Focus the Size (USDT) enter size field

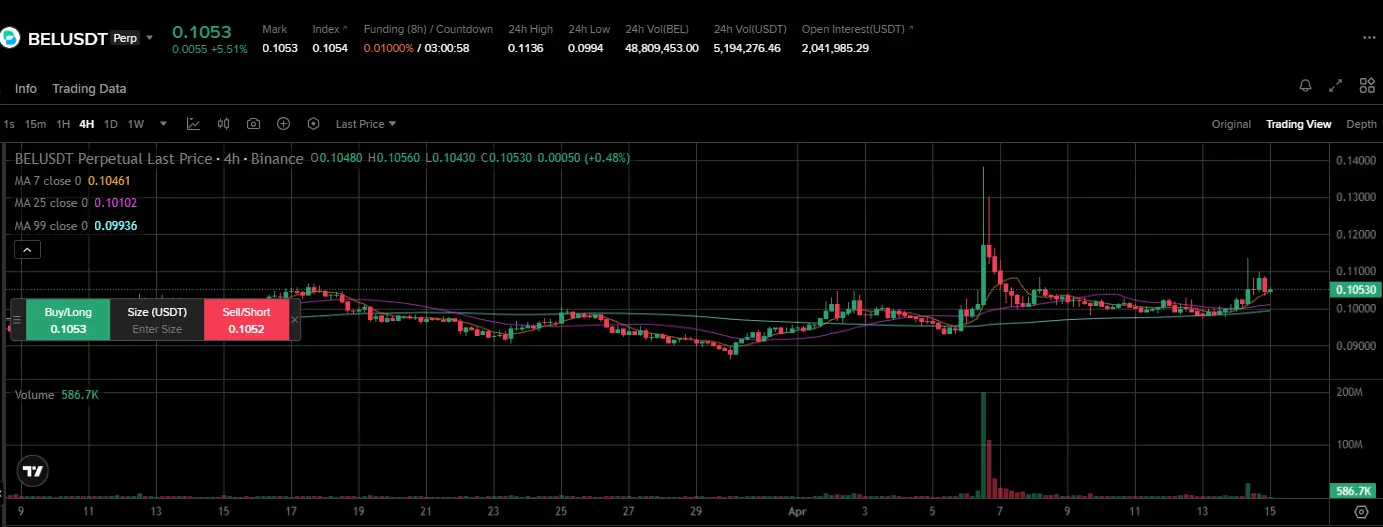click(x=157, y=329)
